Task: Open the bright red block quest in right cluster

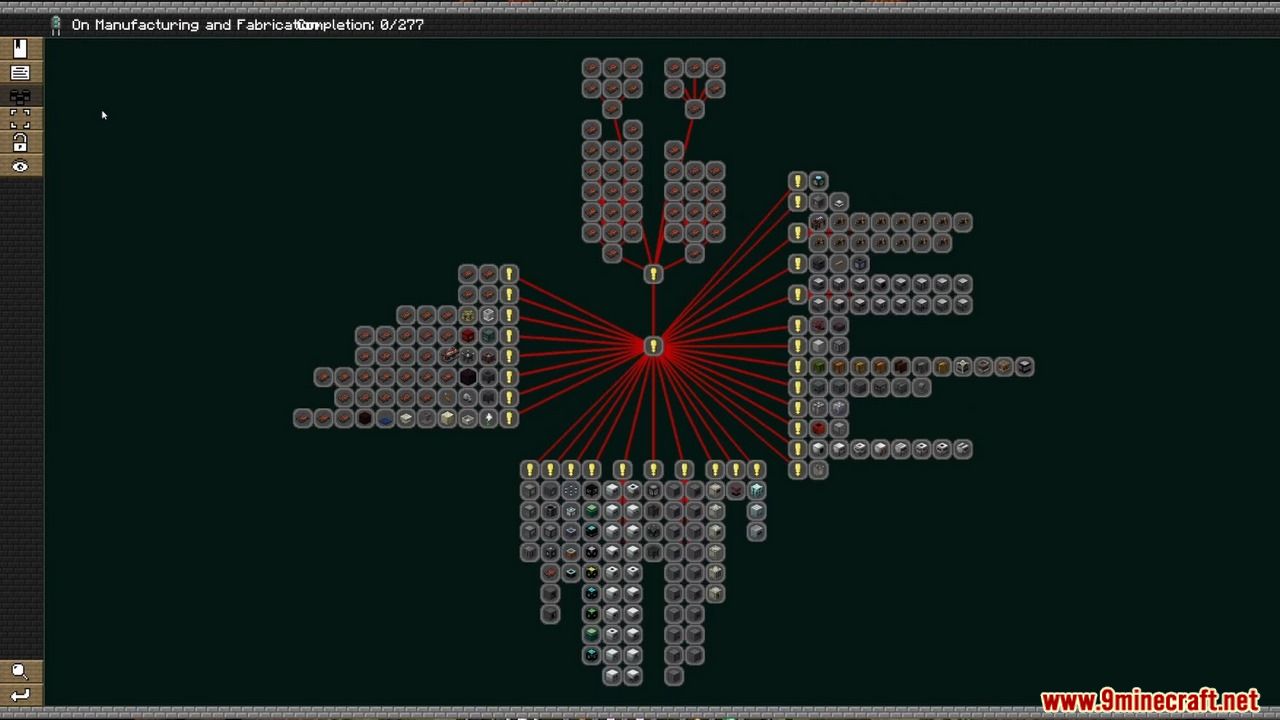Action: pos(819,428)
